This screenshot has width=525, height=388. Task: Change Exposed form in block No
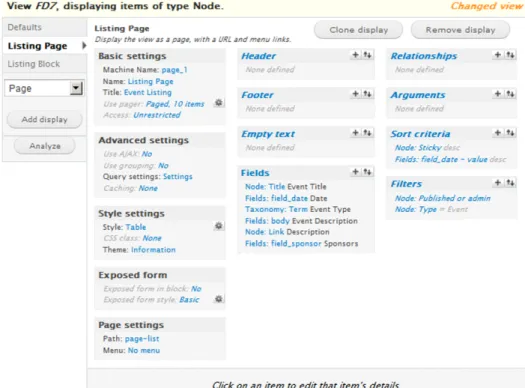pos(196,289)
